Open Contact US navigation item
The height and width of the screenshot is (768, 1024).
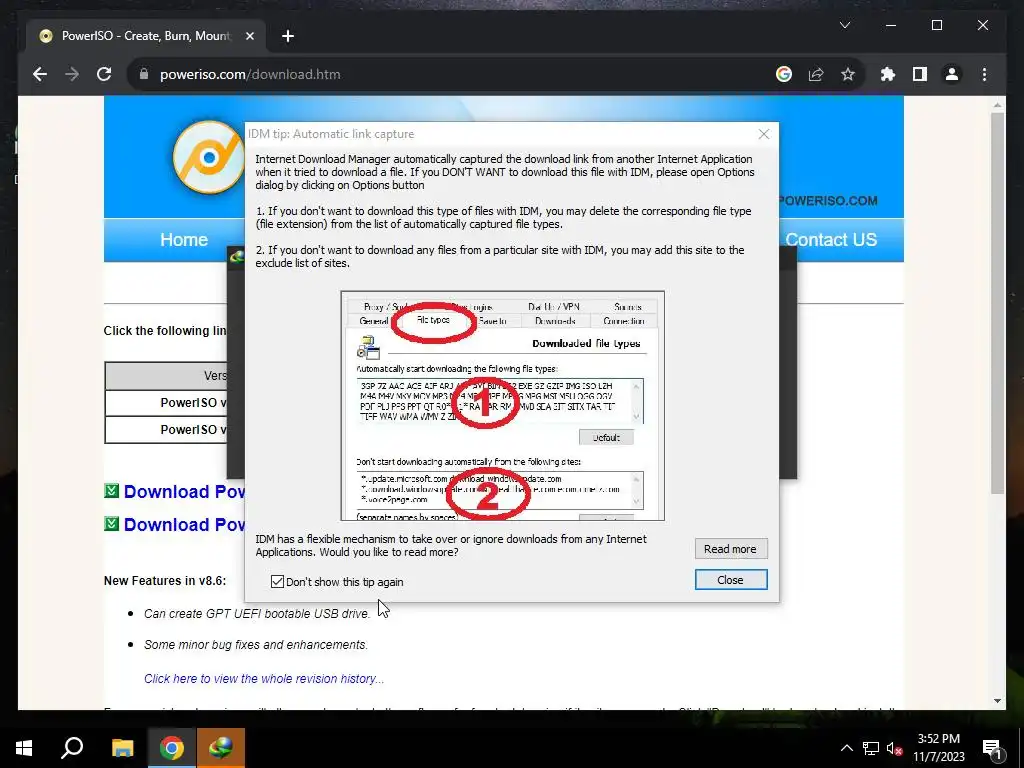(831, 240)
